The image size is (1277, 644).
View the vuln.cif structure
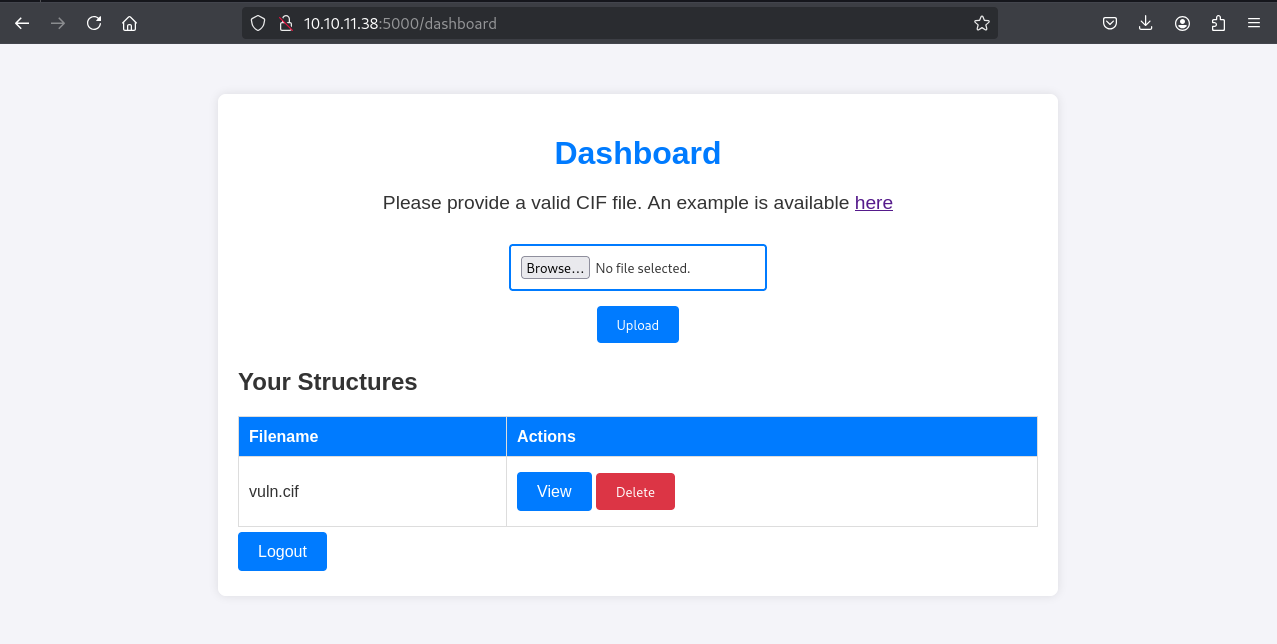point(554,491)
